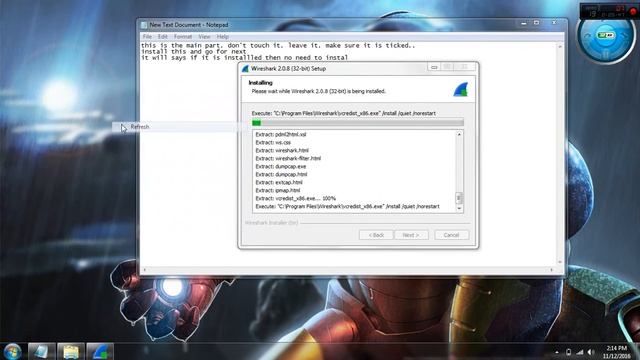Click Notepad horizontal scrollbar left arrow
Screen dimensions: 640x360
(x=144, y=269)
